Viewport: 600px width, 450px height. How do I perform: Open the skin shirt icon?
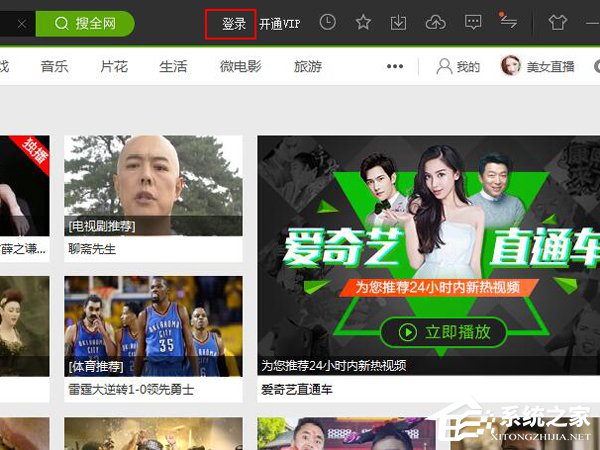tap(557, 23)
